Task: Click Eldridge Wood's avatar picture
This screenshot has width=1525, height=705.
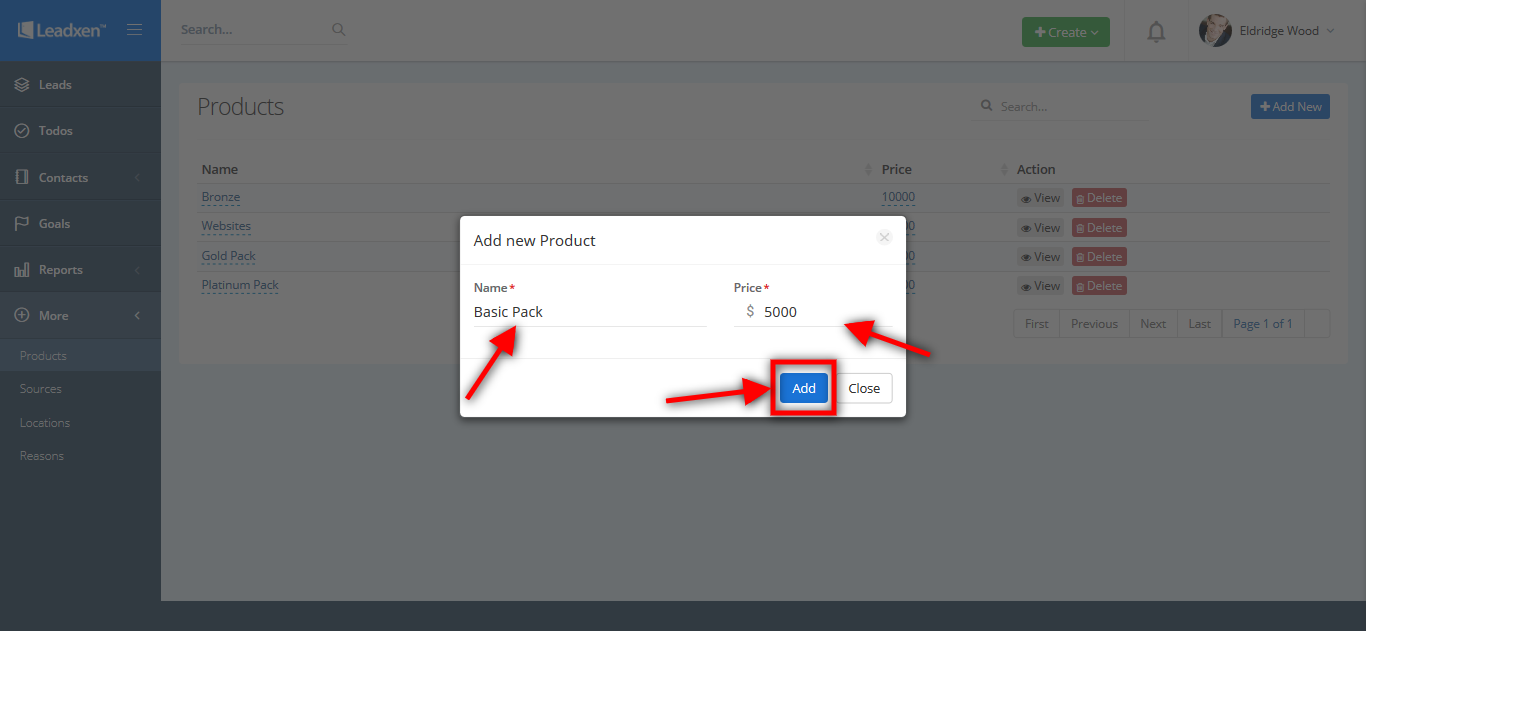Action: point(1215,31)
